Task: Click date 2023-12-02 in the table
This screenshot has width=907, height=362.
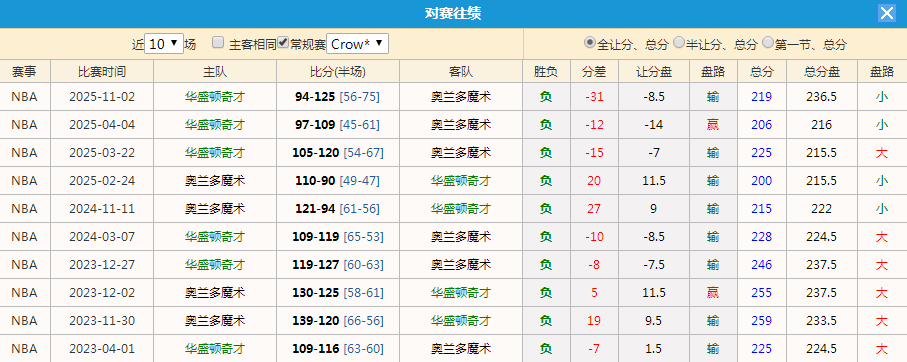Action: 102,293
